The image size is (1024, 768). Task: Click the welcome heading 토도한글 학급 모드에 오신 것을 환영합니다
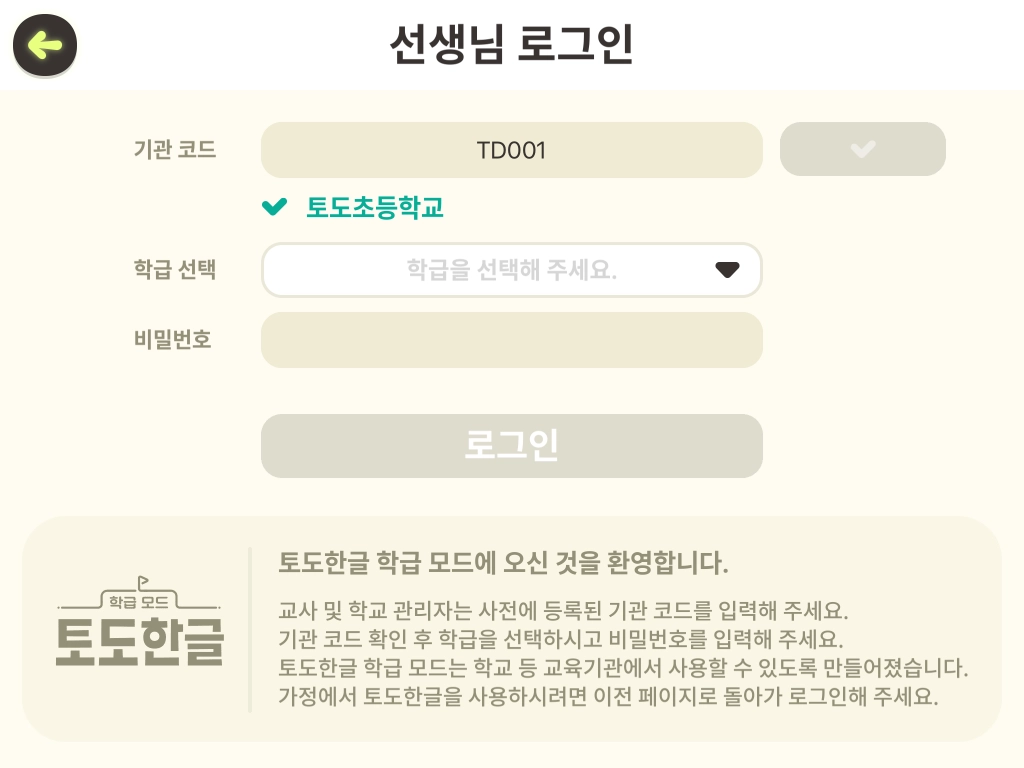pyautogui.click(x=503, y=562)
